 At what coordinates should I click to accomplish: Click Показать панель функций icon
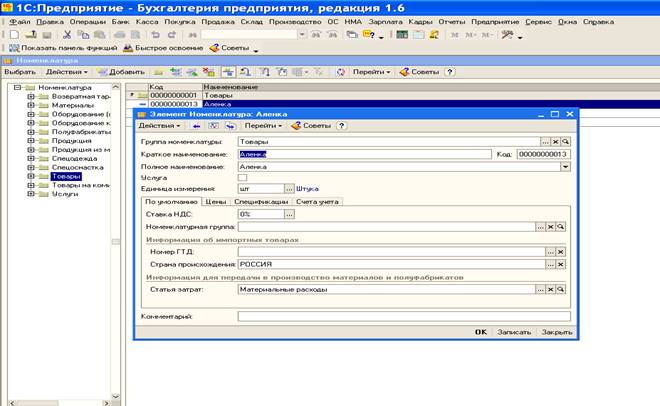[12, 48]
